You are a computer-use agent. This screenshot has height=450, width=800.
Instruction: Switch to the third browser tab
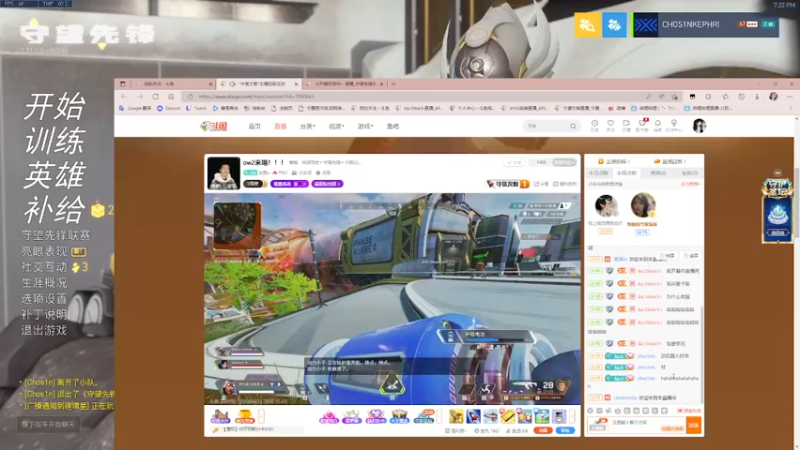[x=345, y=84]
